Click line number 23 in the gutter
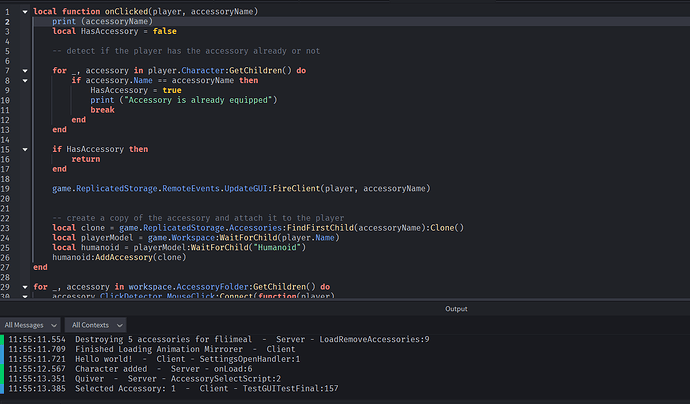The height and width of the screenshot is (404, 690). pyautogui.click(x=5, y=228)
